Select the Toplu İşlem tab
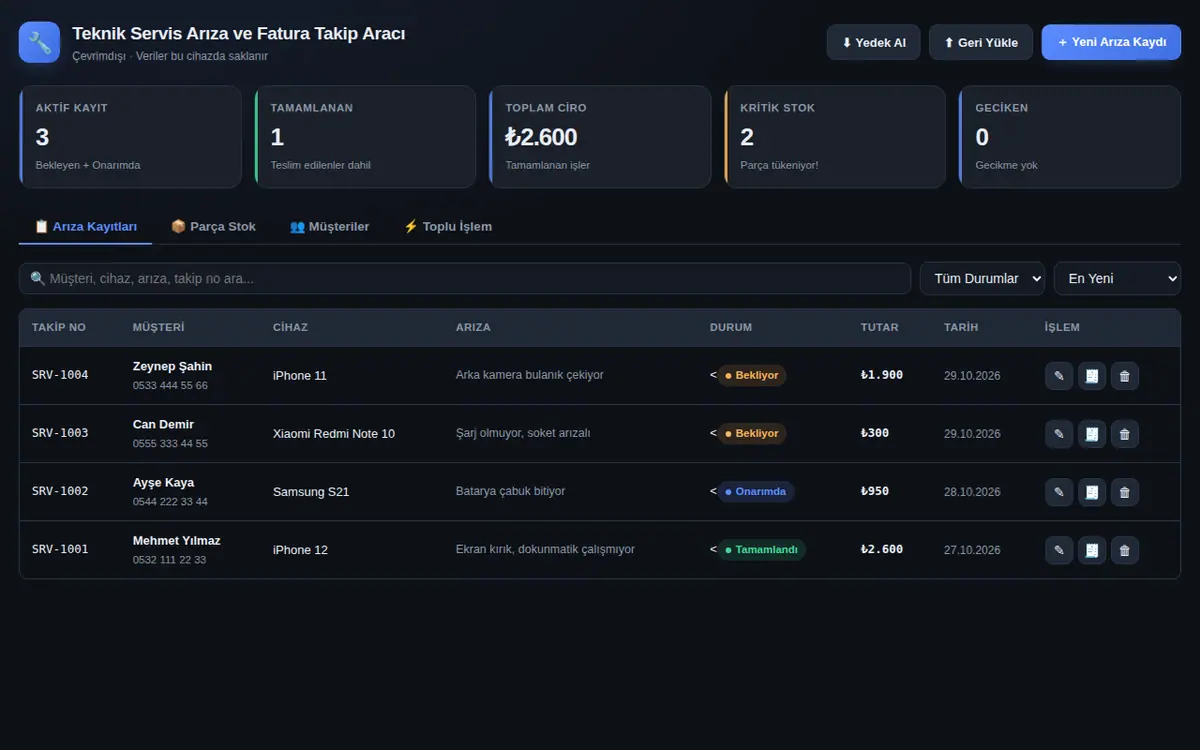1200x750 pixels. pos(447,227)
